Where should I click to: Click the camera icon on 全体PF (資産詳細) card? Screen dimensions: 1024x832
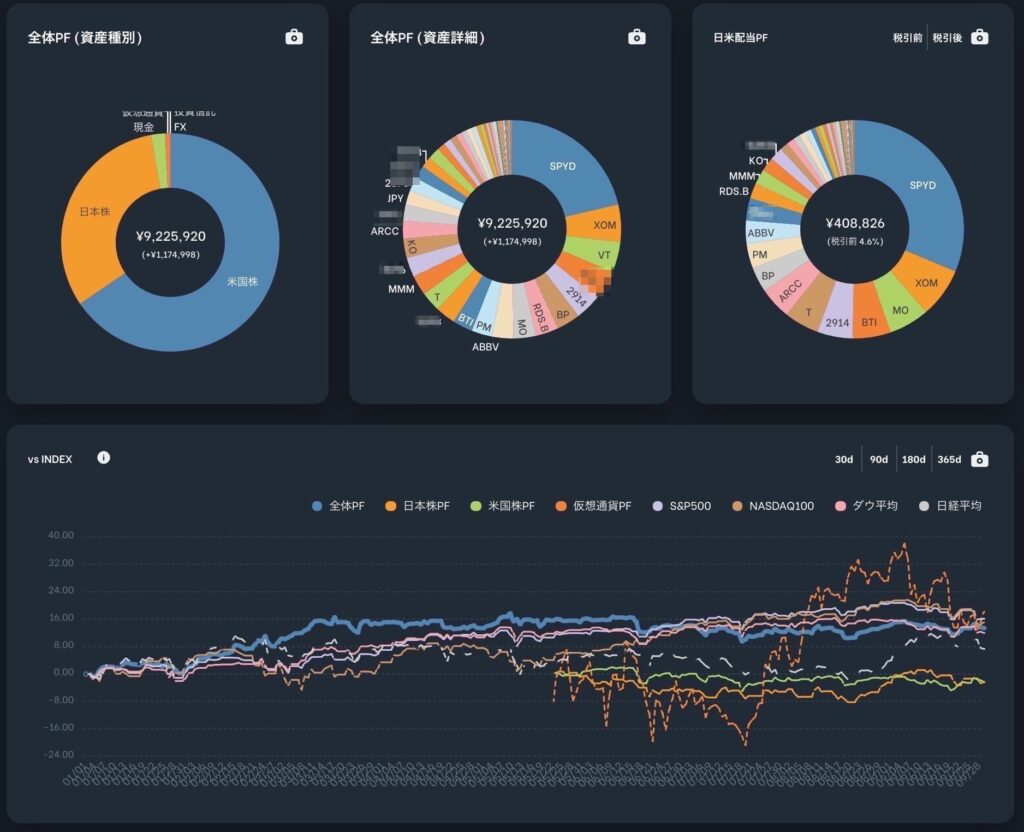(x=637, y=37)
